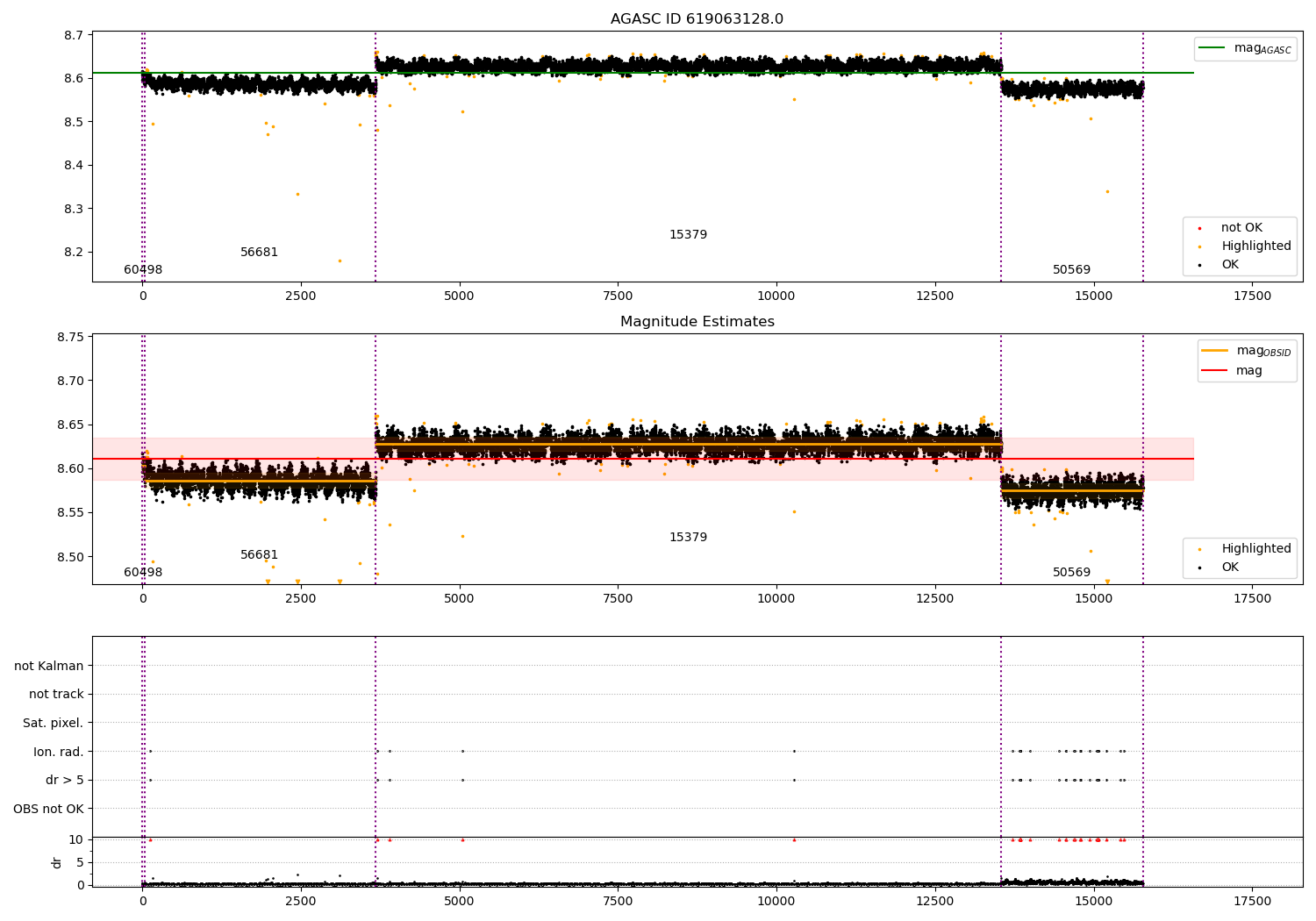Screen dimensions: 1316x921
Task: Click OBSID label 56681 in Magnitude Estimates plot
Action: [259, 555]
